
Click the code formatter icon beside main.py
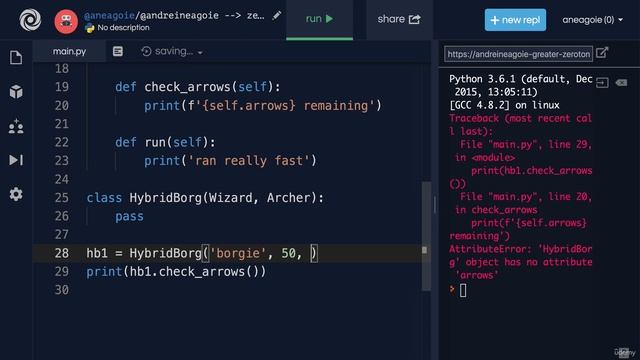point(118,51)
